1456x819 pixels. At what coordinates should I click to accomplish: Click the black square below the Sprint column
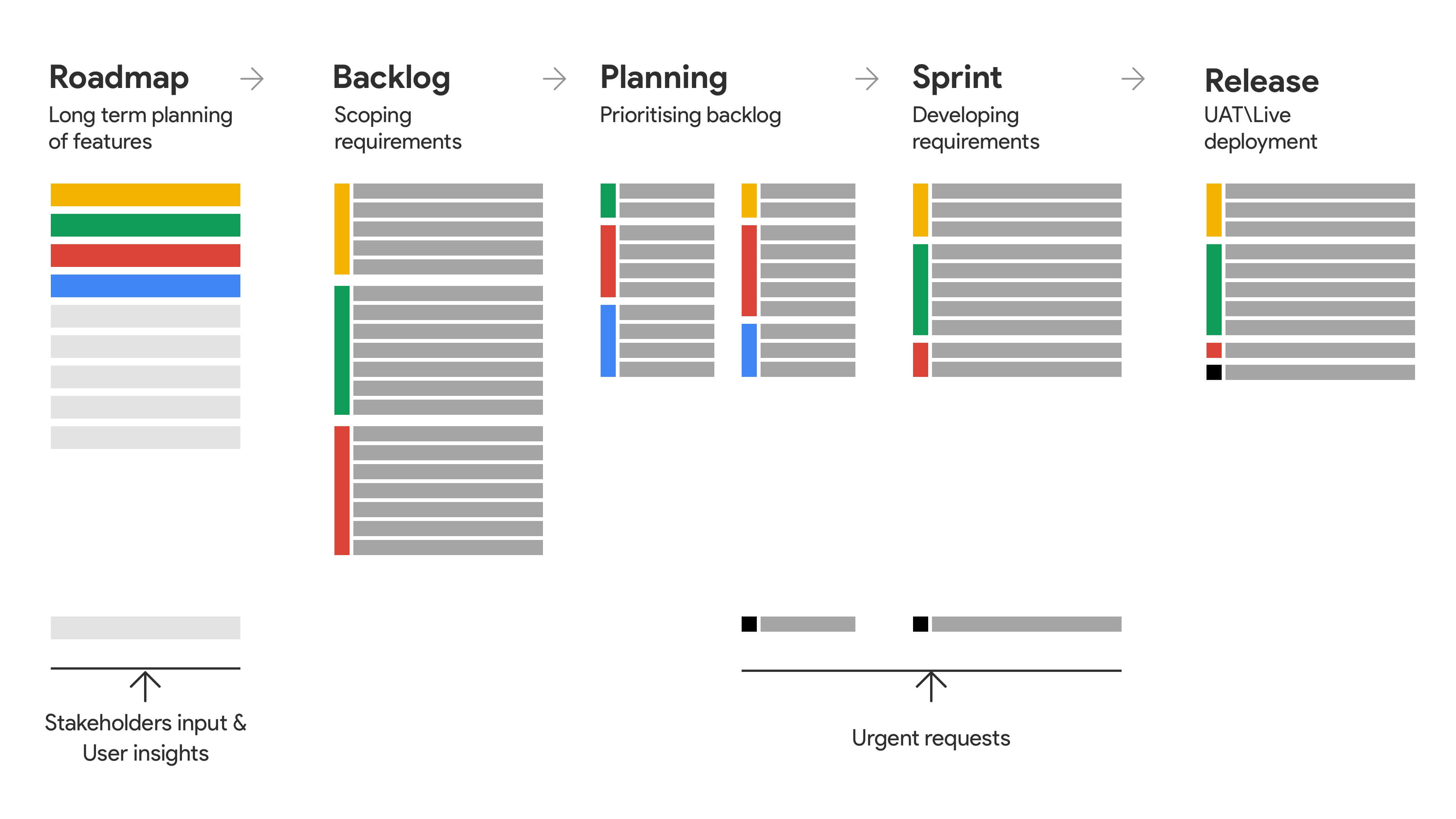pyautogui.click(x=920, y=624)
